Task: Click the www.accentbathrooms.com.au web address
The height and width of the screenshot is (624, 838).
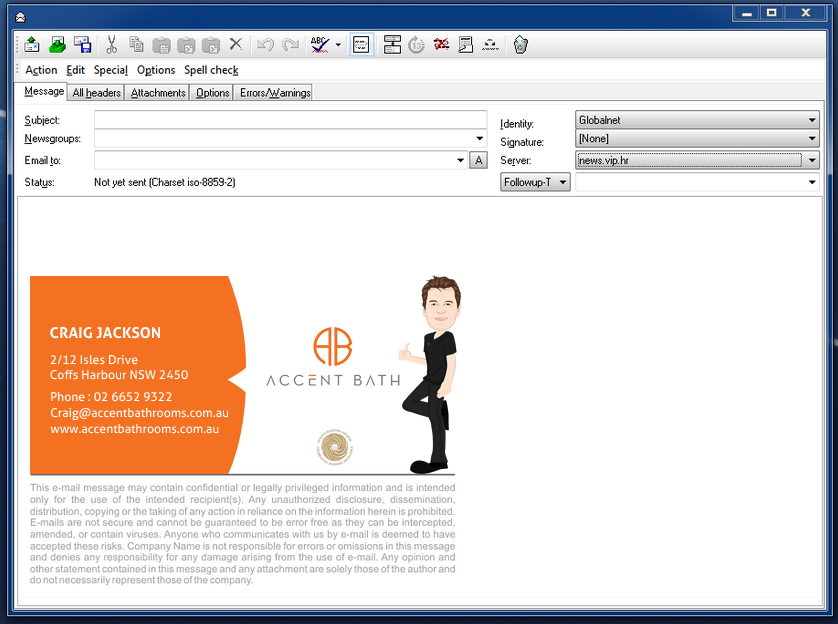Action: click(x=135, y=429)
